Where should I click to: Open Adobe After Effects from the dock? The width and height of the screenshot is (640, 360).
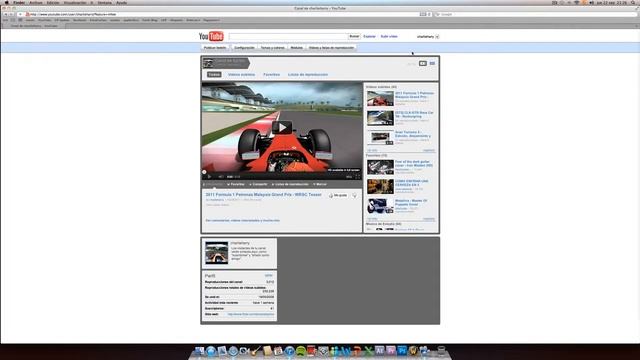tap(380, 351)
